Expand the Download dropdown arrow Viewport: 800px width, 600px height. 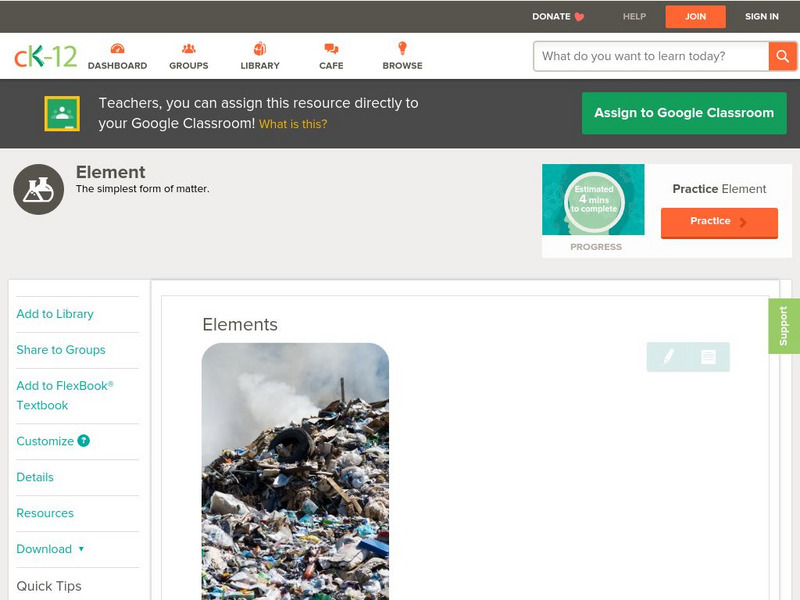[81, 549]
